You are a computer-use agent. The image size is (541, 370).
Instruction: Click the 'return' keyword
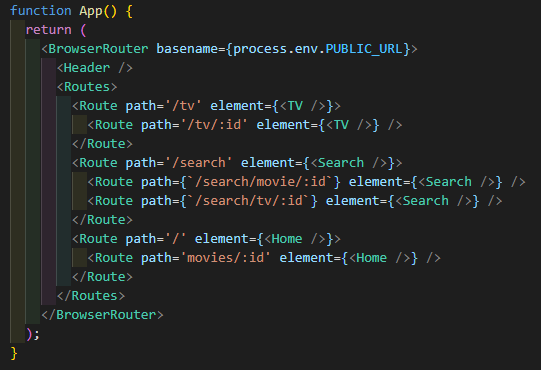point(48,30)
